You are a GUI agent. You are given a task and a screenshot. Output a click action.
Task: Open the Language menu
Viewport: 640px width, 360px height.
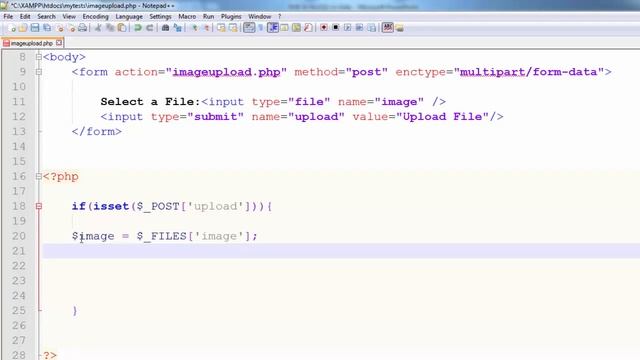[129, 17]
